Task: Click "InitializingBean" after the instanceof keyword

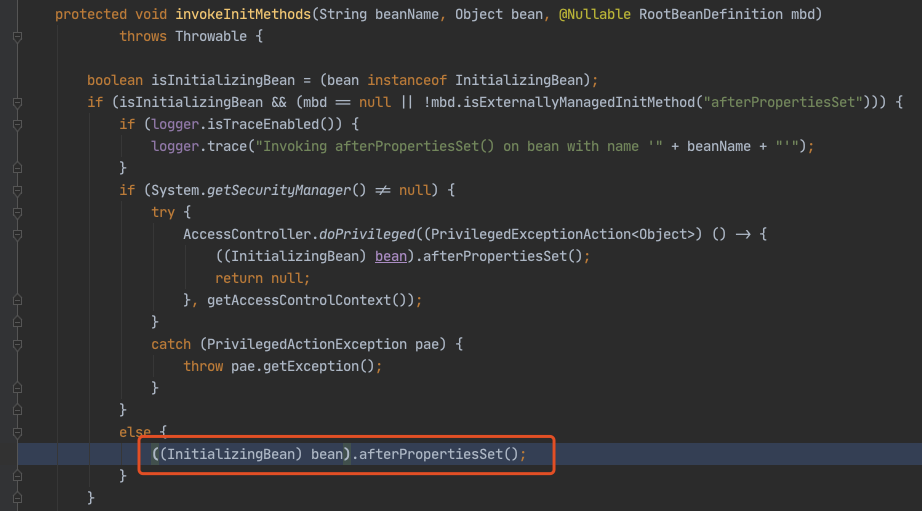Action: [x=519, y=81]
